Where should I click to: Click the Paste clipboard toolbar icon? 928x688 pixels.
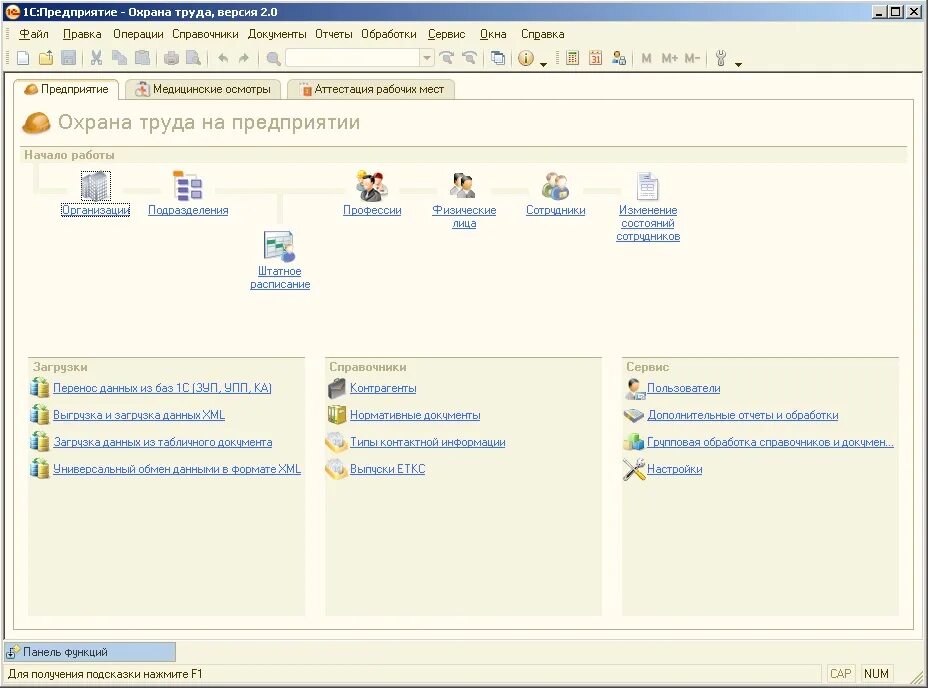(x=142, y=58)
